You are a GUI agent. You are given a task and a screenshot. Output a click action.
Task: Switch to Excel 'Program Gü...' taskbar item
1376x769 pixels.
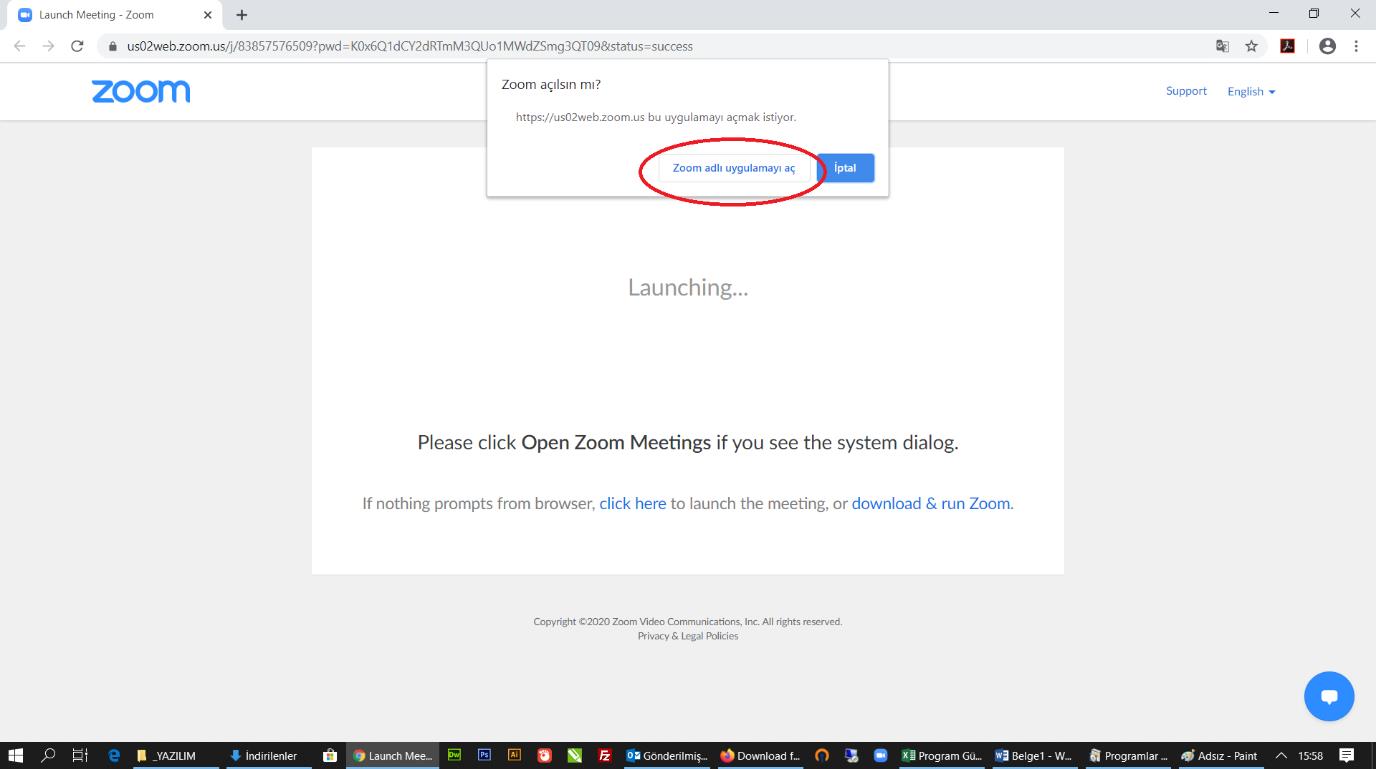[x=941, y=756]
